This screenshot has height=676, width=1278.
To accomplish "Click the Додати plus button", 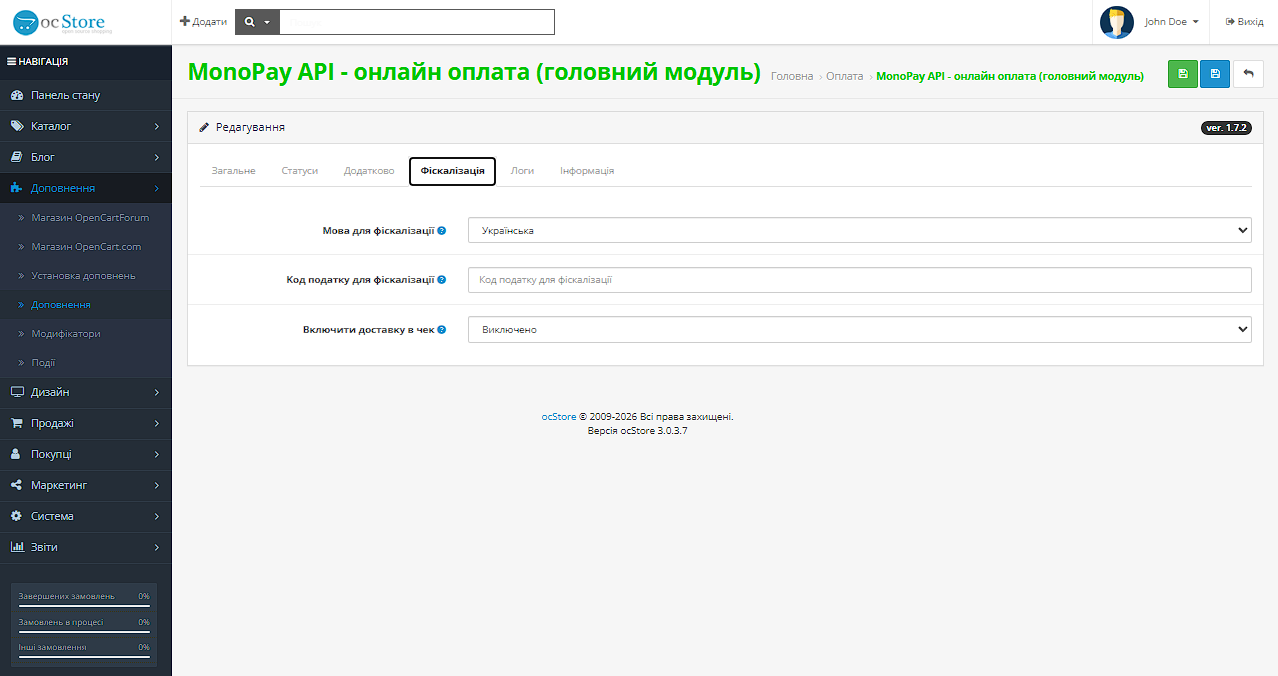I will [203, 21].
